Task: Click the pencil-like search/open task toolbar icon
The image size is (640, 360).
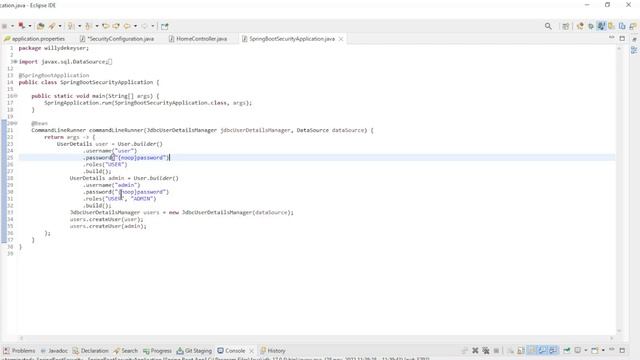Action: pos(52,26)
